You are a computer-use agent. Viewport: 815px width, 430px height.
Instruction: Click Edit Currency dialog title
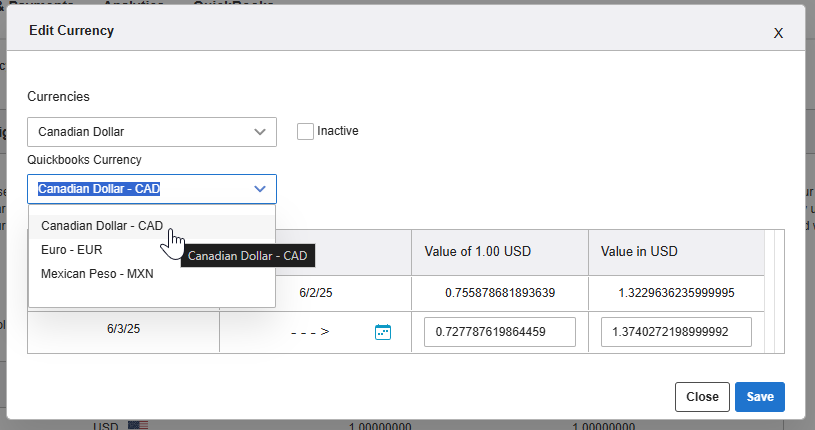pyautogui.click(x=71, y=31)
